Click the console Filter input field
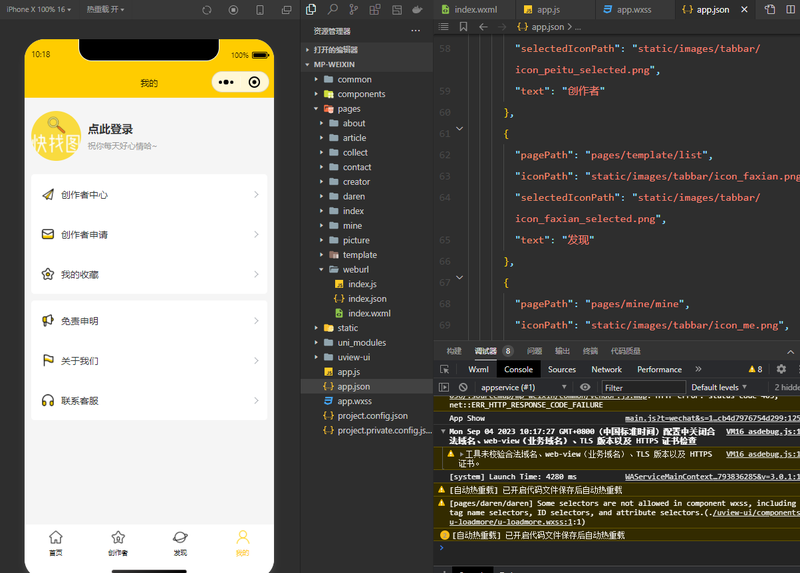The height and width of the screenshot is (573, 800). pos(643,387)
